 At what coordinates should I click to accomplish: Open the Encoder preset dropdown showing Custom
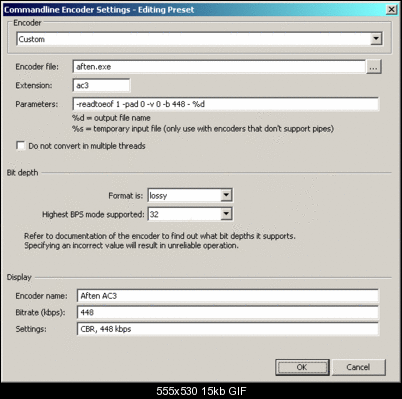point(199,39)
